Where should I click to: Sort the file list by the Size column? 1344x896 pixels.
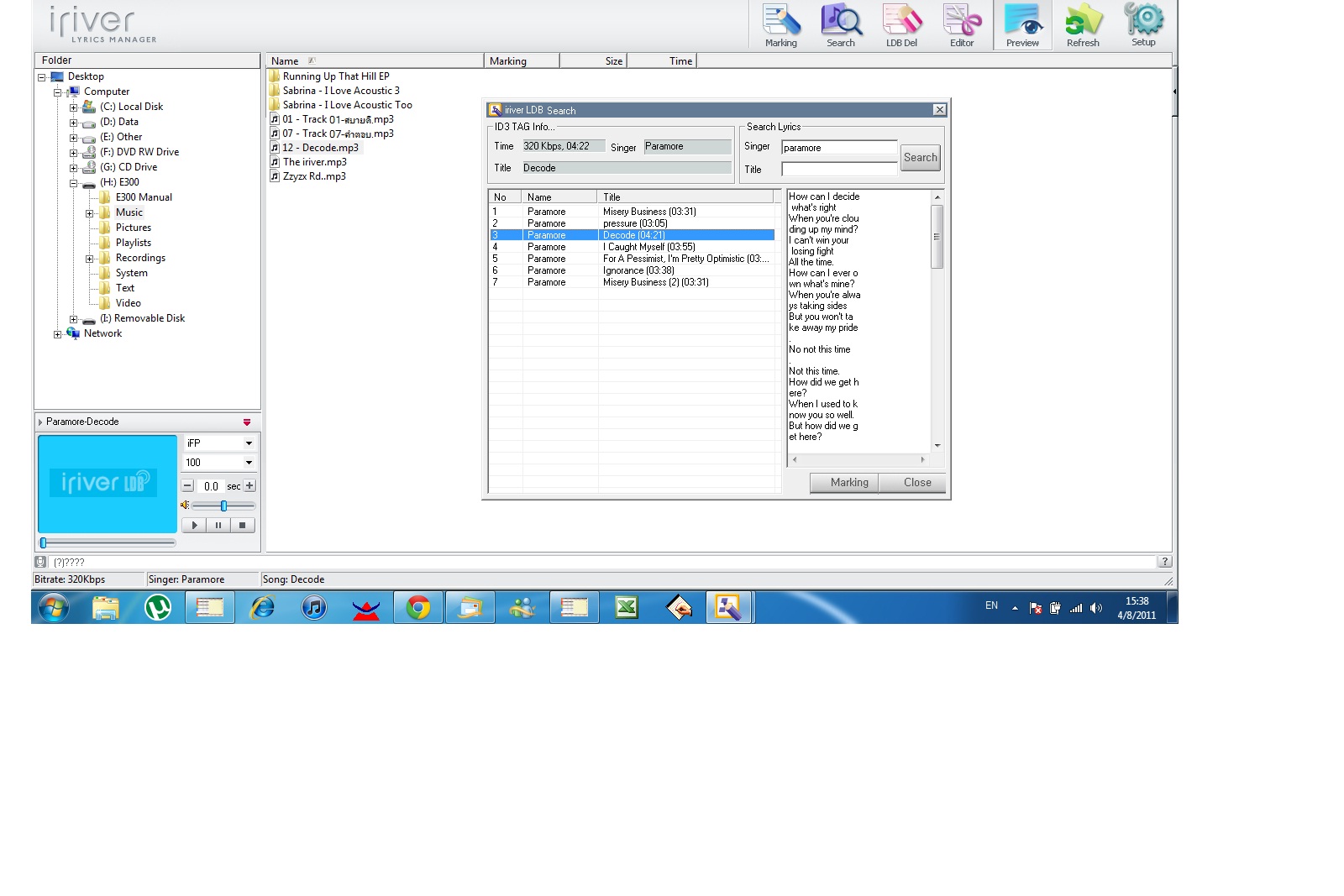[593, 60]
